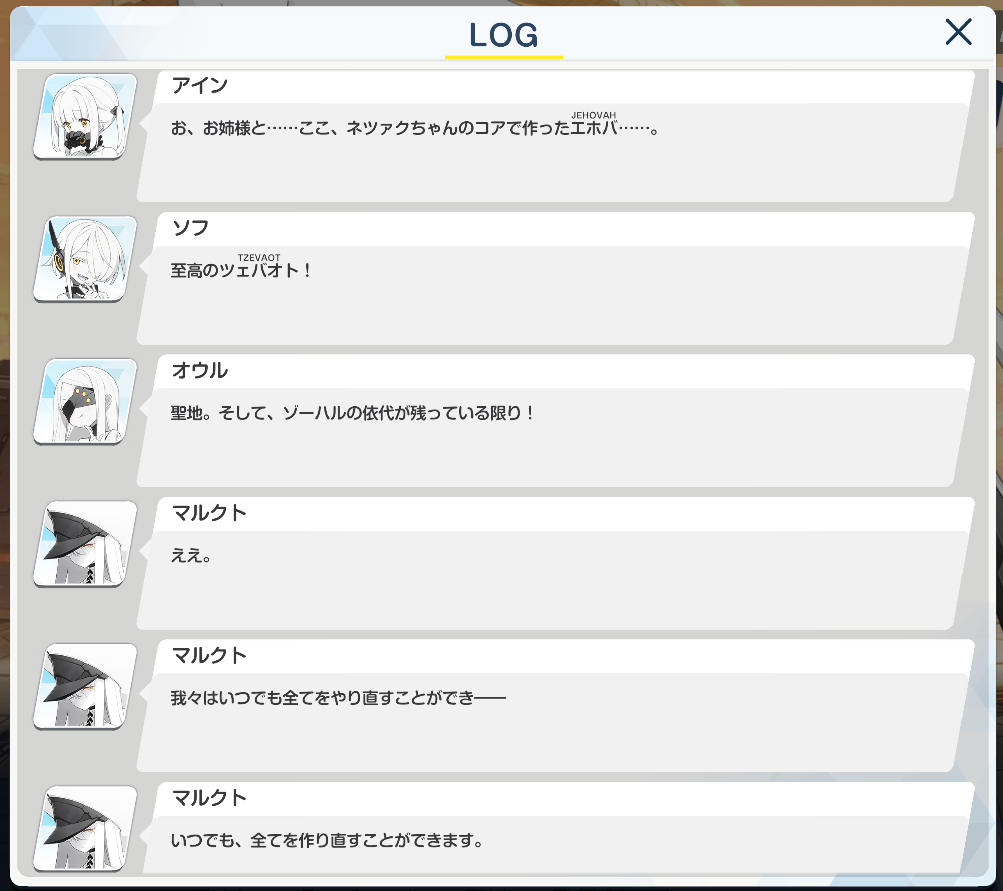
Task: Select the line いつでも、全てを作り直すことができます。
Action: point(327,840)
